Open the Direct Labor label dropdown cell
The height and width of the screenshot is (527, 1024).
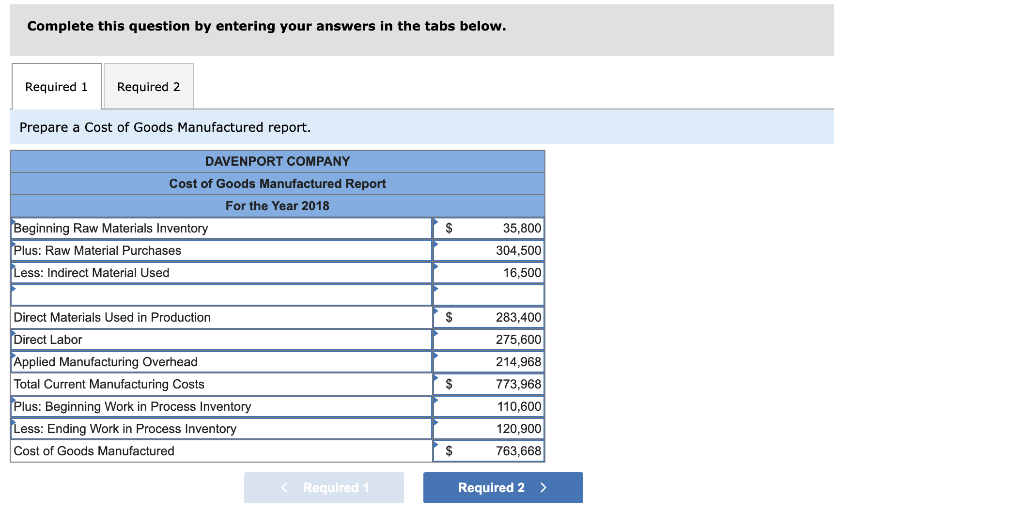click(x=222, y=340)
